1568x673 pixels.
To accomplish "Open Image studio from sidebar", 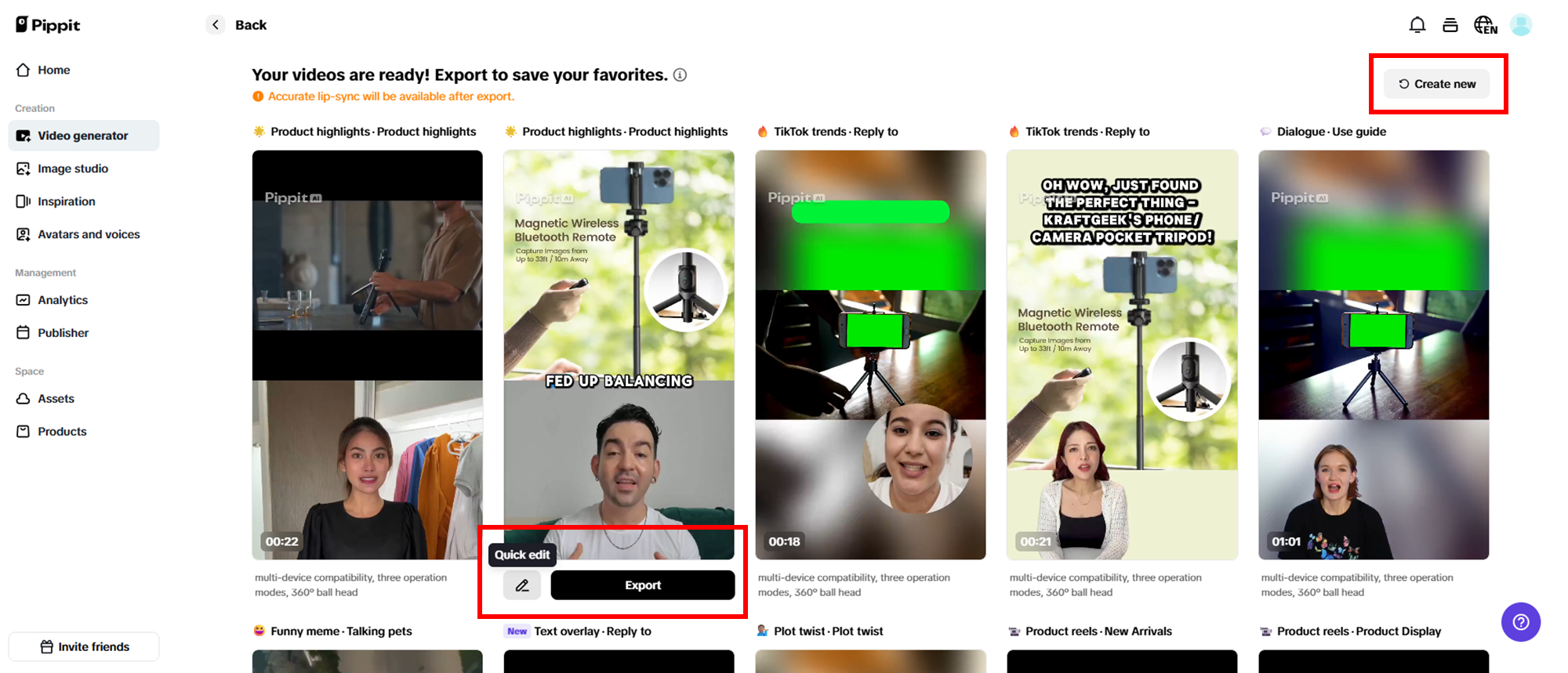I will (72, 168).
